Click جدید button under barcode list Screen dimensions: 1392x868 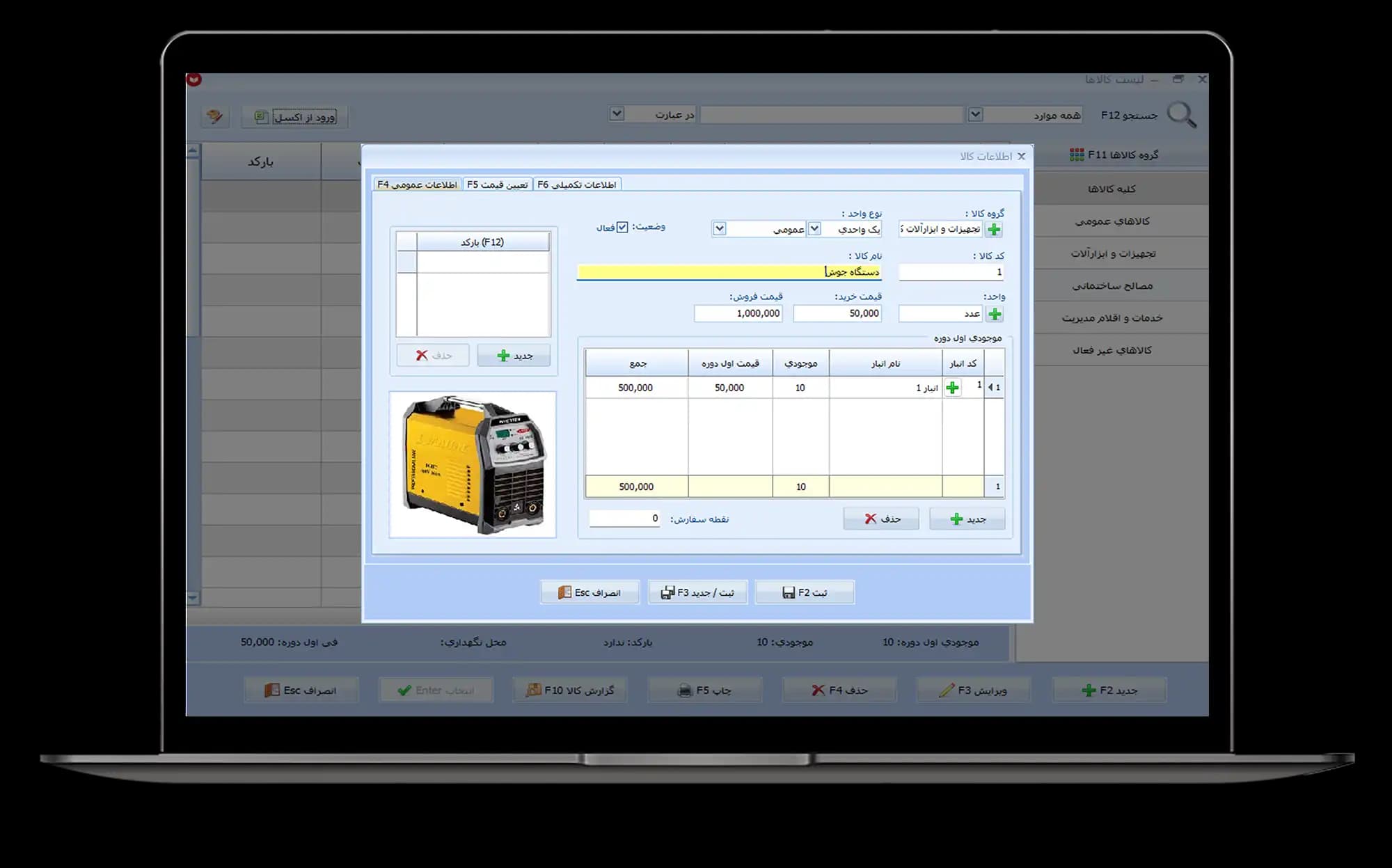click(514, 355)
